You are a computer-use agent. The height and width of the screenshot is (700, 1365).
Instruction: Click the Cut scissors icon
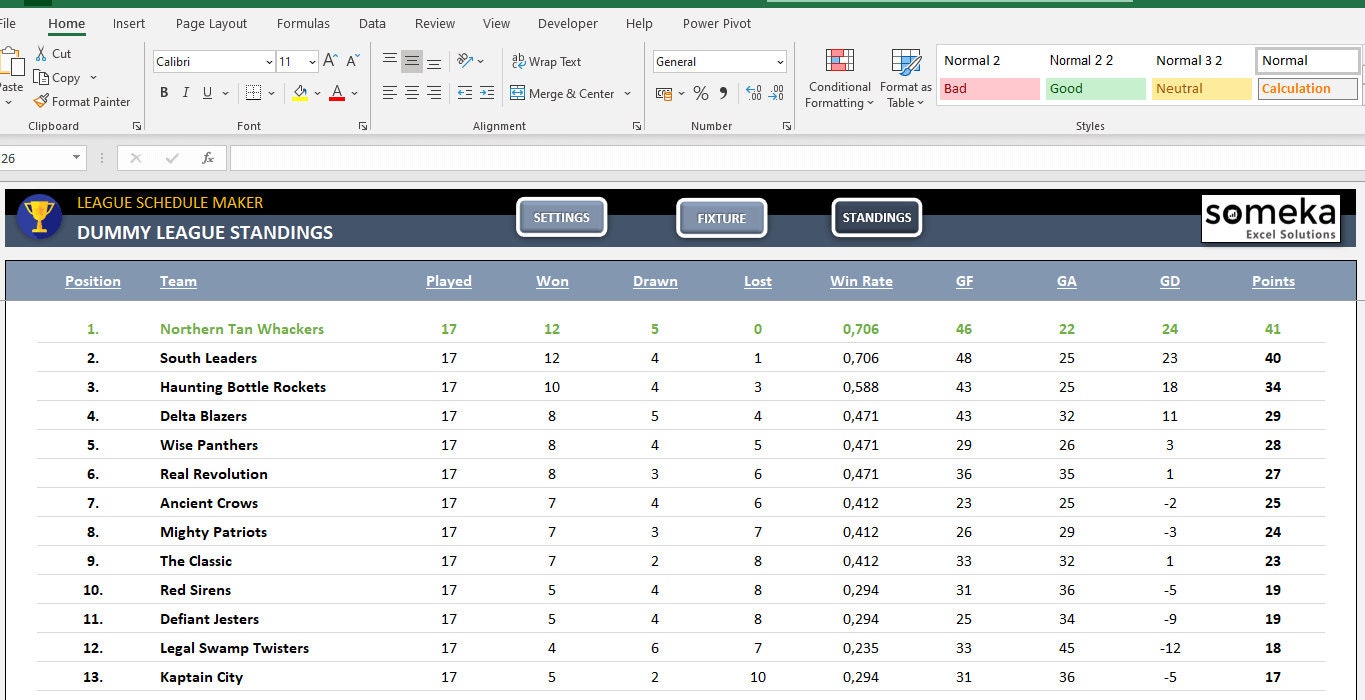tap(41, 54)
